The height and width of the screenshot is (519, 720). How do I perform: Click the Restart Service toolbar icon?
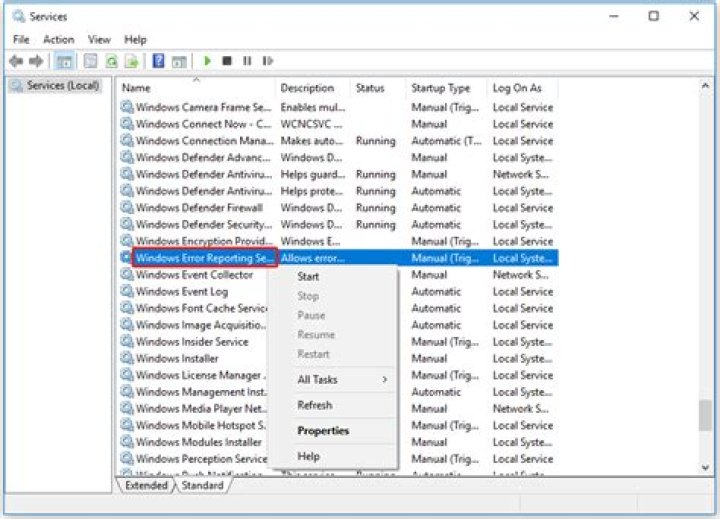pos(268,61)
